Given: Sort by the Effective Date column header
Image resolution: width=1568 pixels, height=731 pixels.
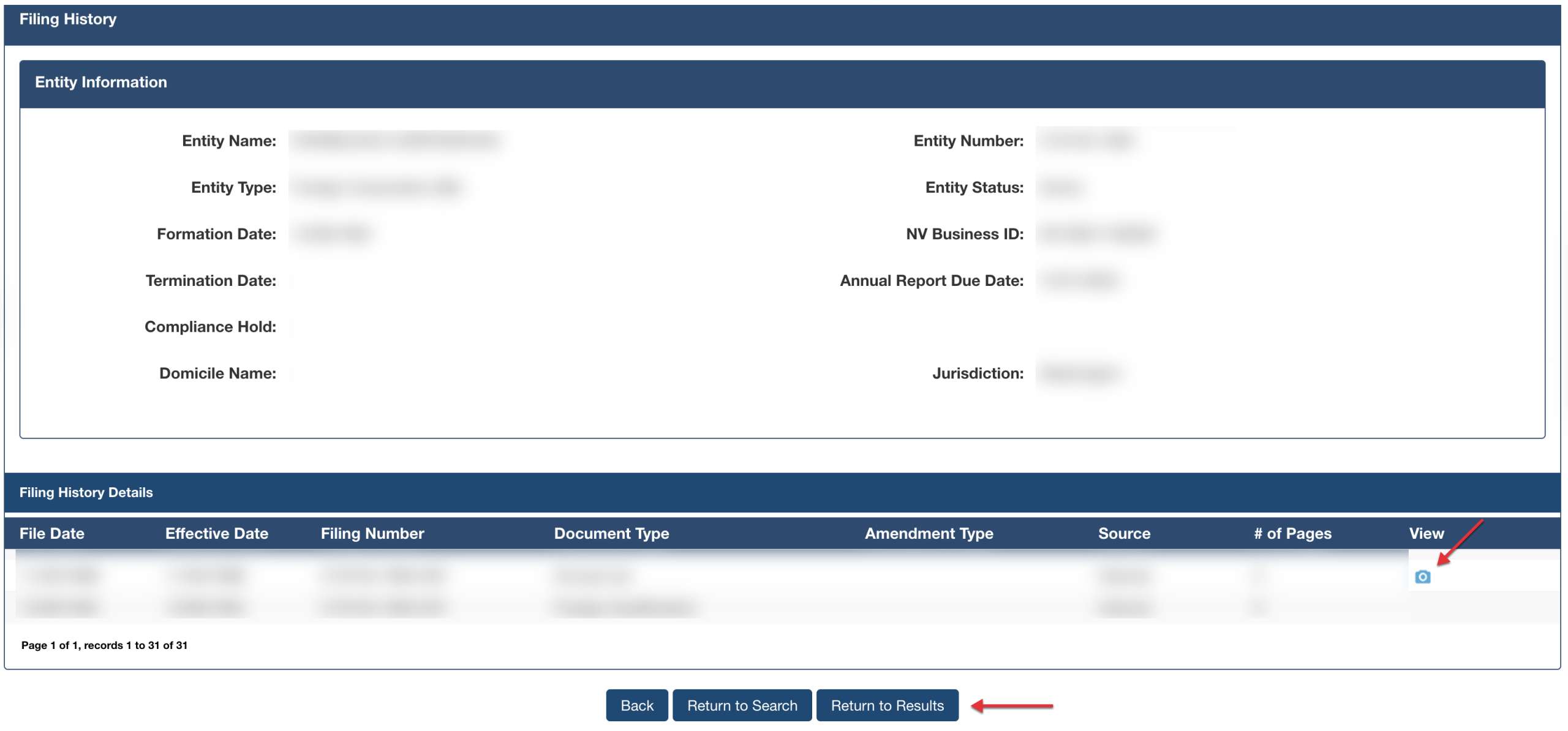Looking at the screenshot, I should (217, 533).
